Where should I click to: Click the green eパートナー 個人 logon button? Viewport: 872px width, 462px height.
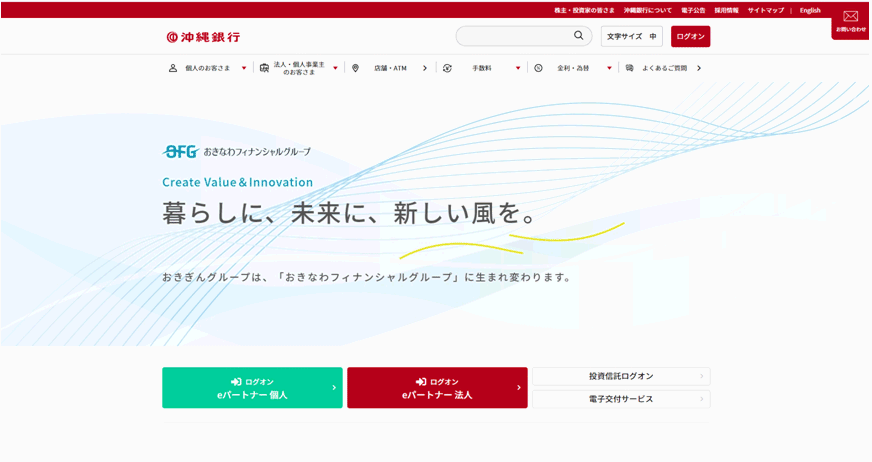(x=252, y=388)
